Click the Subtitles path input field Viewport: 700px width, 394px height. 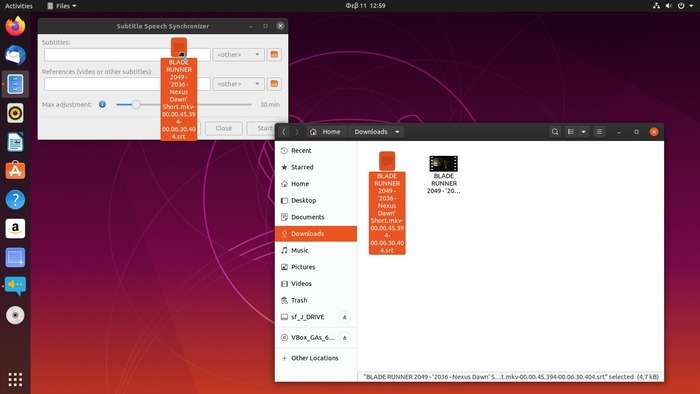coord(127,54)
